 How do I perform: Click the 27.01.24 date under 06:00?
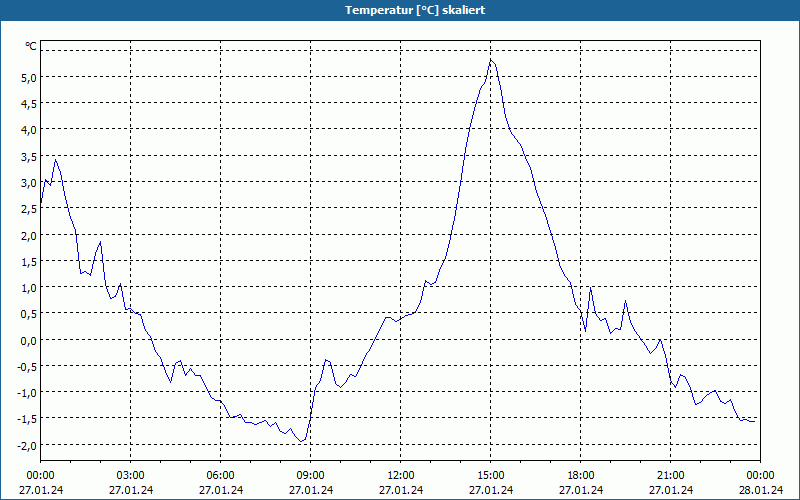[x=220, y=490]
